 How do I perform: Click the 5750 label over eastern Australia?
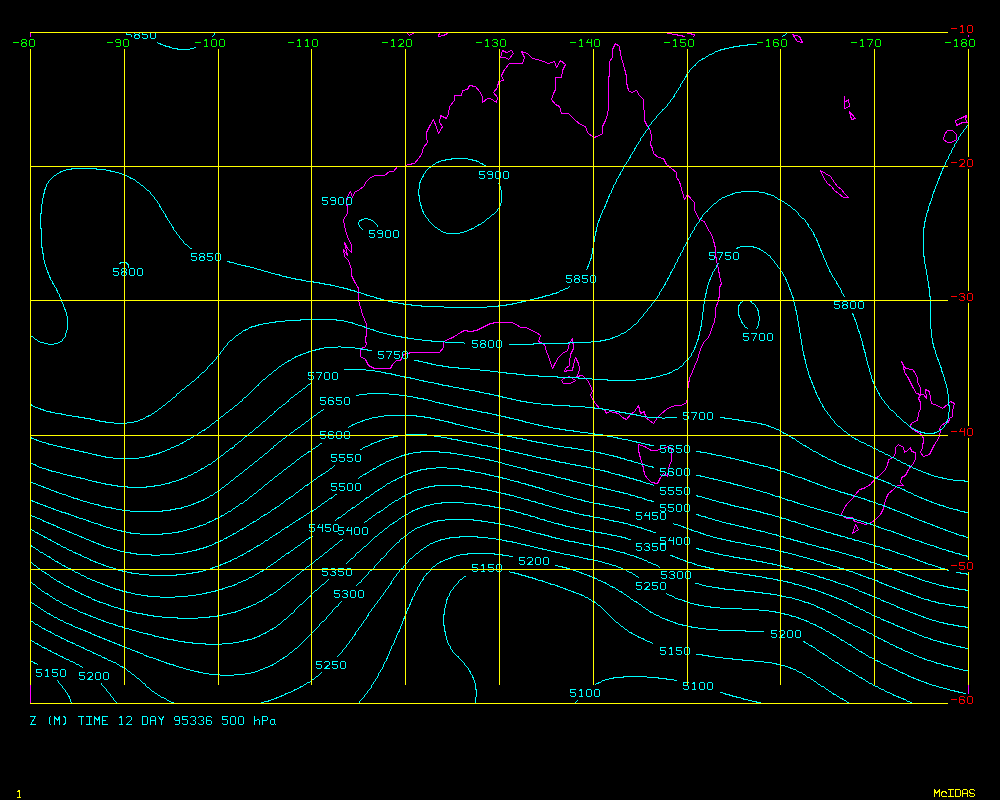[724, 256]
